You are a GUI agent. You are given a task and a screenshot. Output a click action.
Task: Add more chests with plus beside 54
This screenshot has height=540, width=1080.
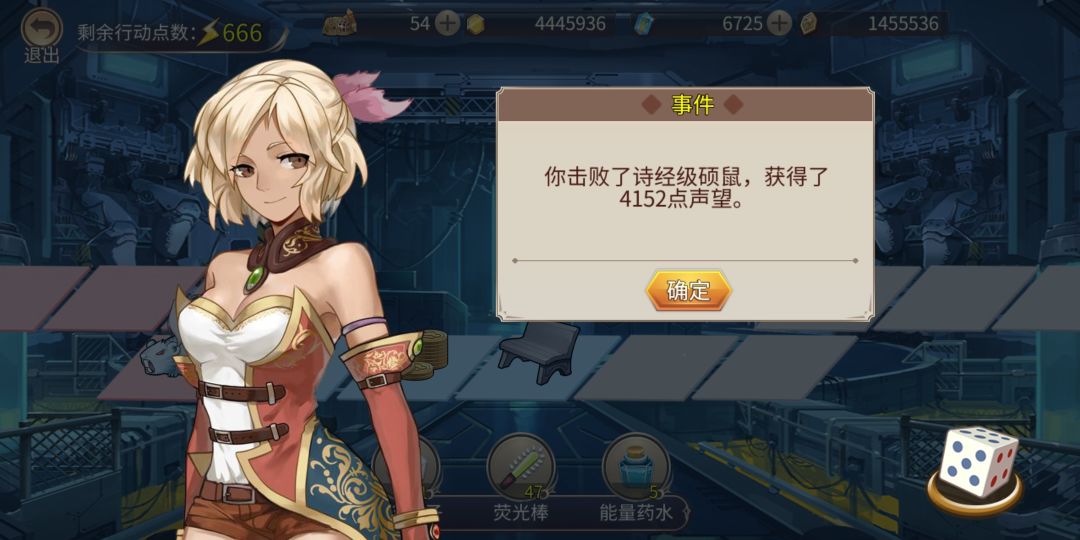[x=448, y=24]
